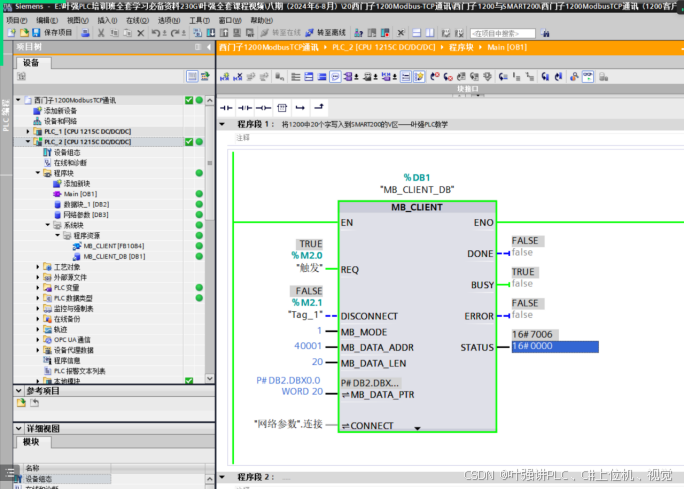This screenshot has width=684, height=489.
Task: Collapse the 参考项目 section
Action: (19, 391)
